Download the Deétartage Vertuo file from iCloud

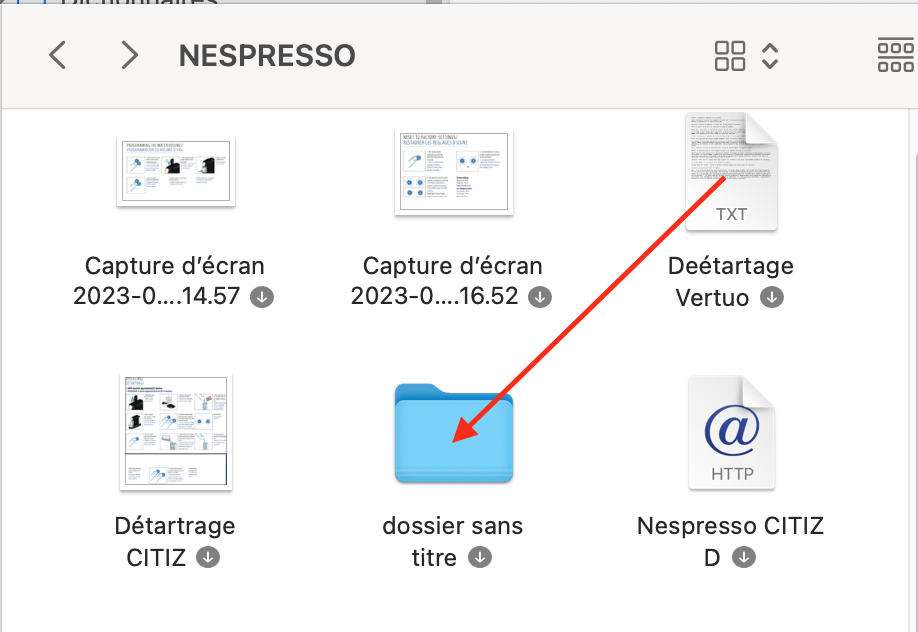(771, 297)
